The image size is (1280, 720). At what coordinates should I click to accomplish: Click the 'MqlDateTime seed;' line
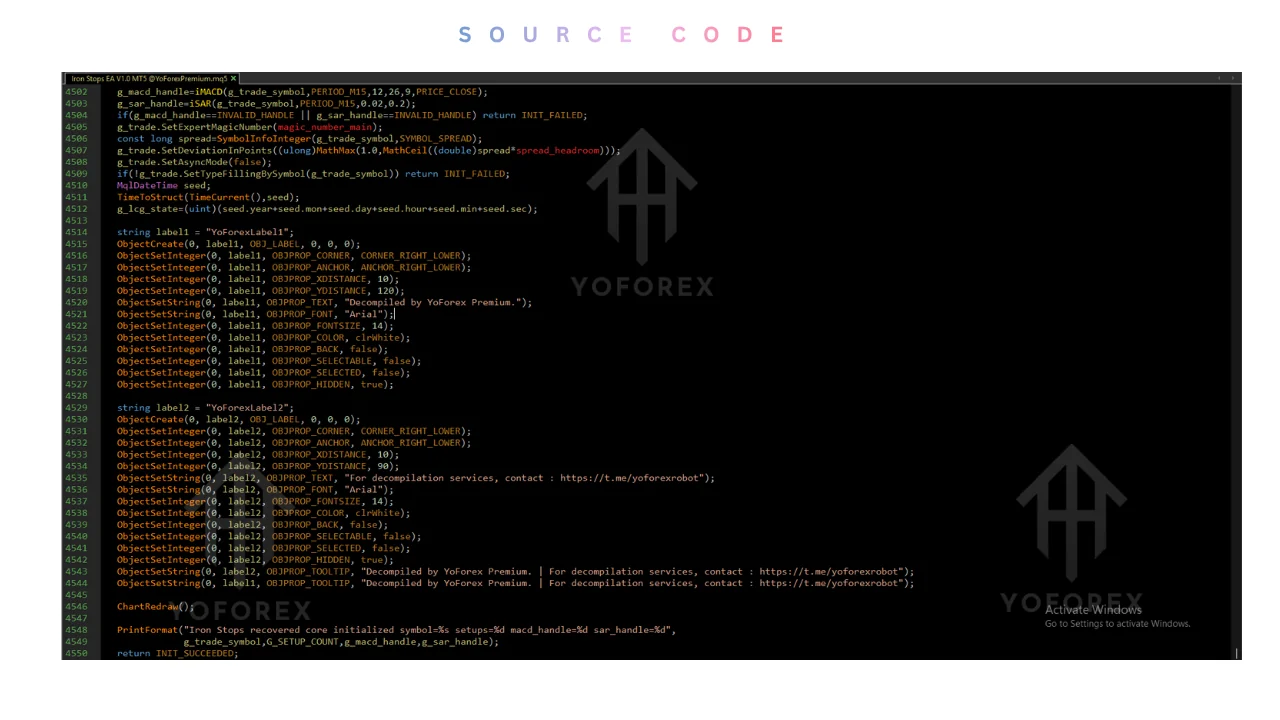[x=164, y=185]
